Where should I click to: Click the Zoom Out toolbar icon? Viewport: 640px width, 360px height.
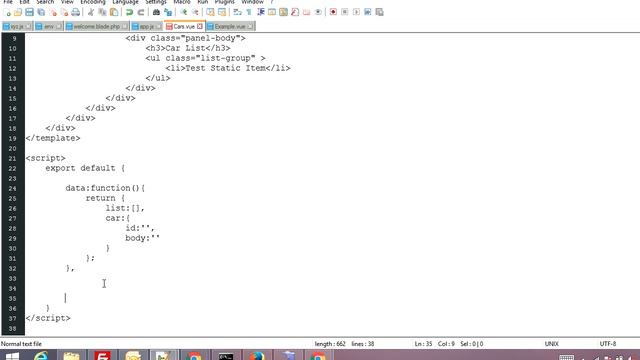click(195, 12)
